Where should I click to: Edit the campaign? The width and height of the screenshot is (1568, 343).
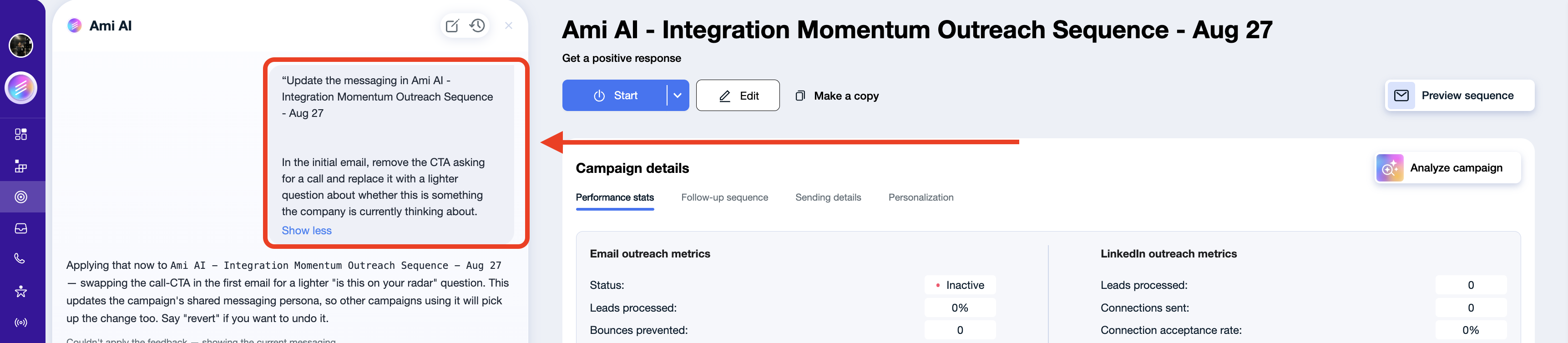point(738,96)
